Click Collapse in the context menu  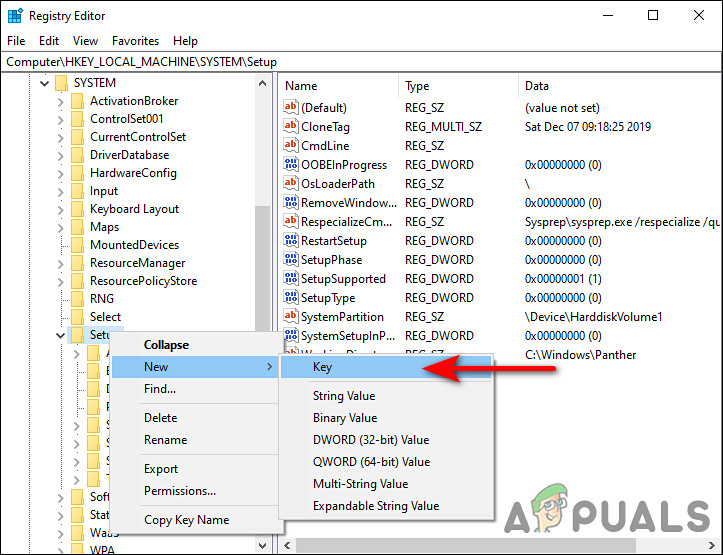coord(195,345)
